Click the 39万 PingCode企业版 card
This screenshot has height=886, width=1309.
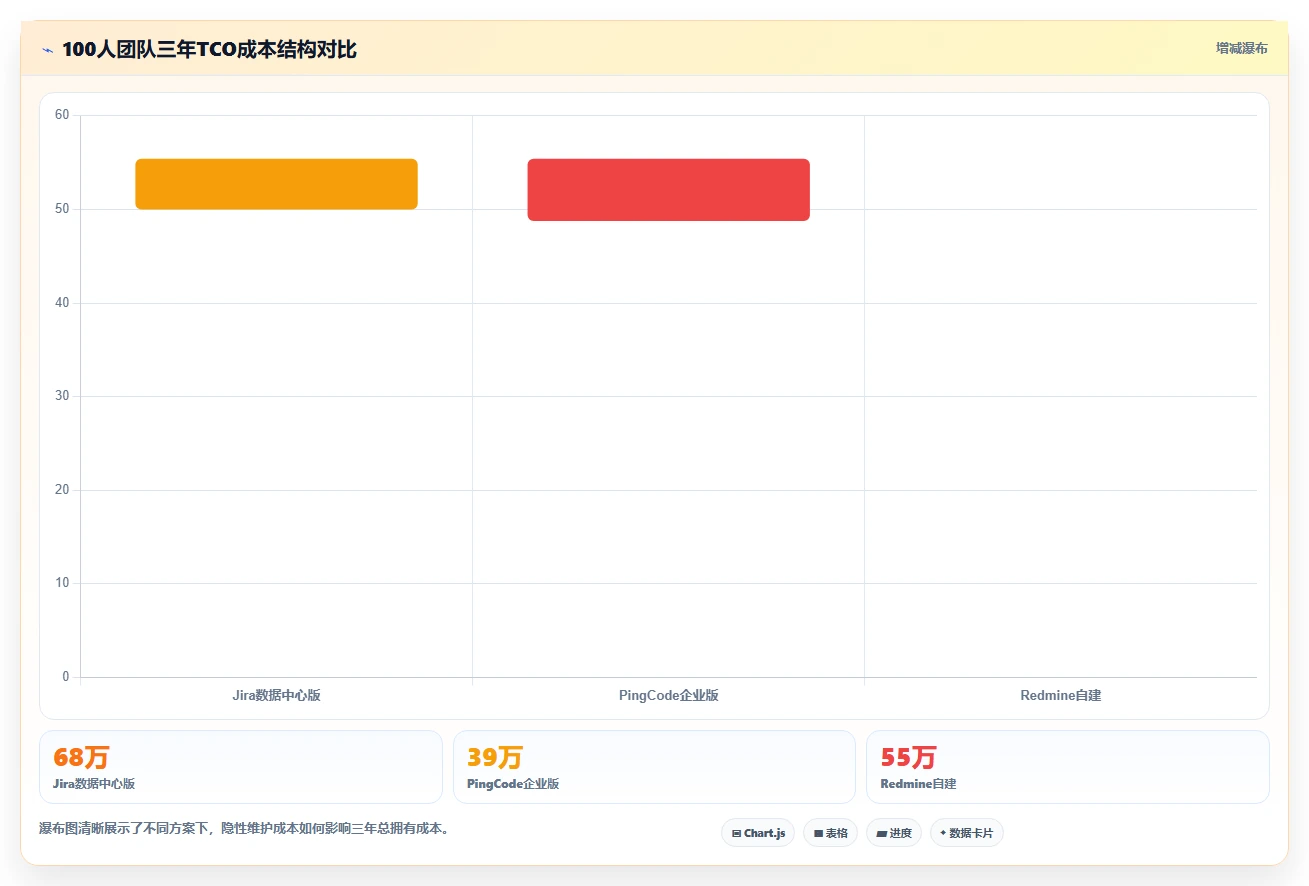coord(654,767)
